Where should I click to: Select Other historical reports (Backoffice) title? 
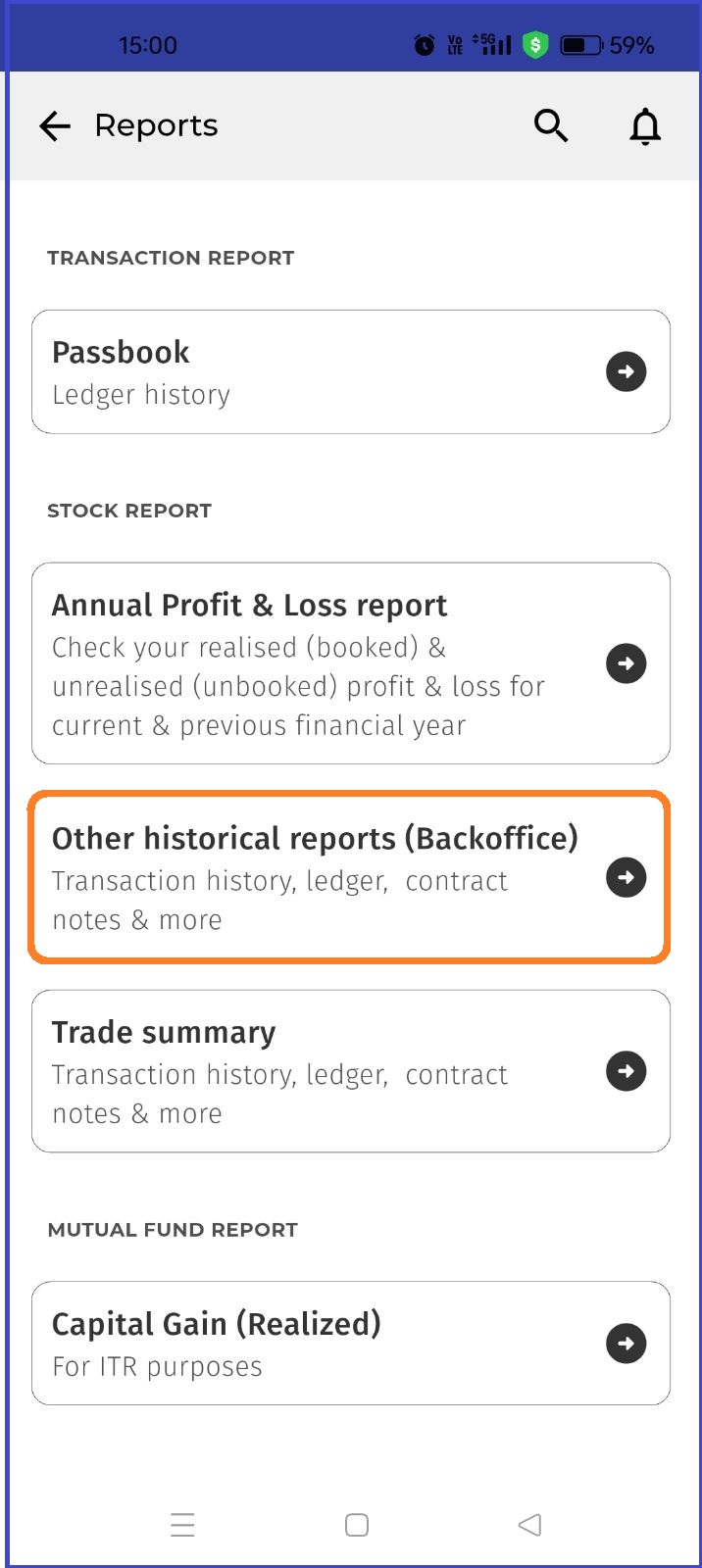[315, 839]
